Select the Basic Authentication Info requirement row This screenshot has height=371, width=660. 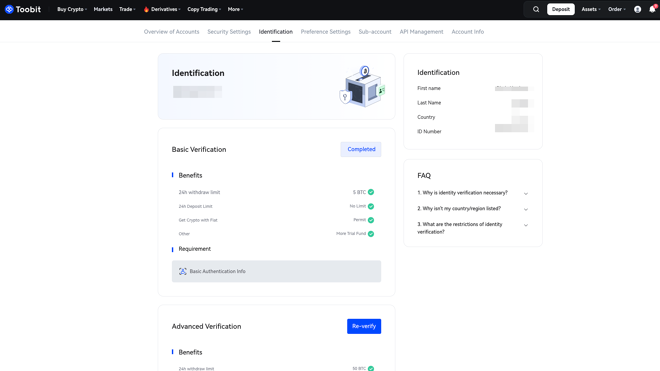click(276, 271)
